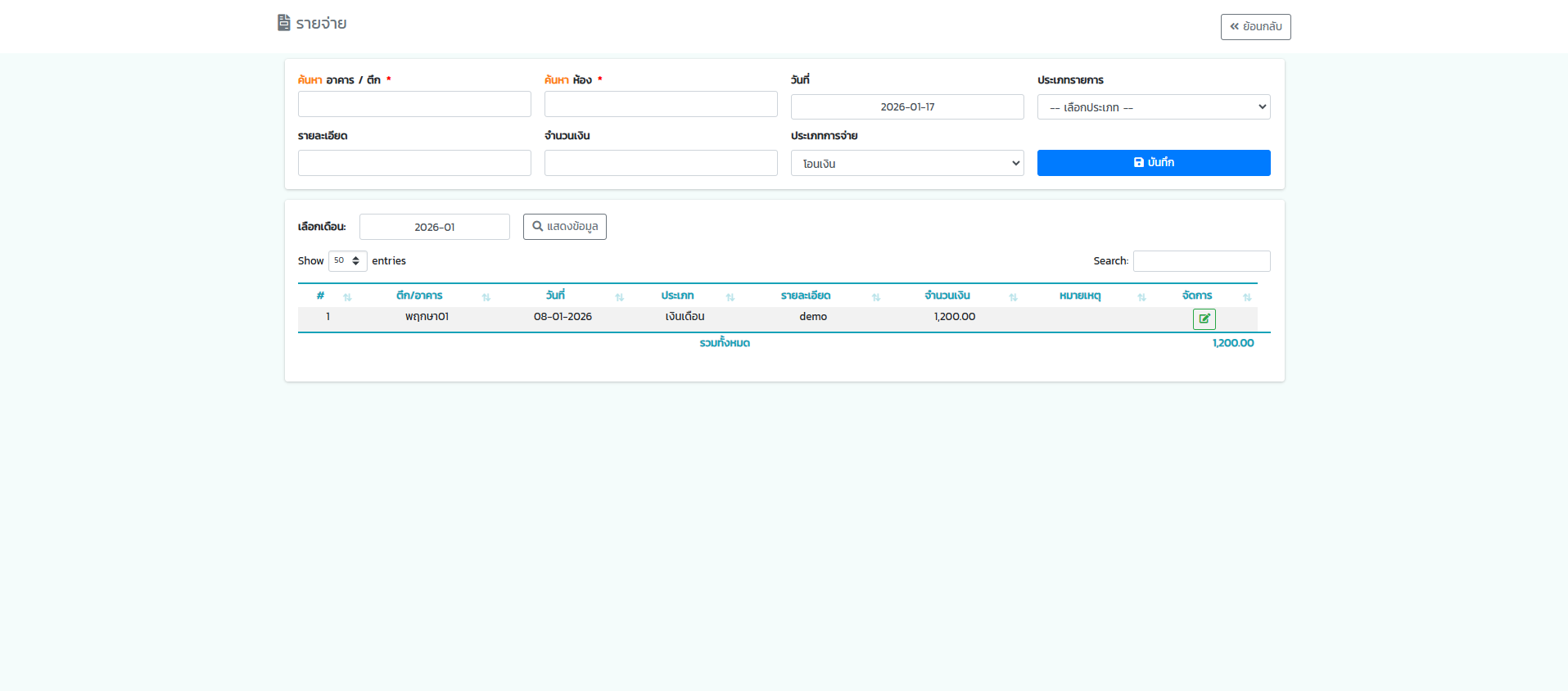Screen dimensions: 1568x691
Task: Open the ประเภทการจ่าย dropdown showing โอนเงิน
Action: point(907,163)
